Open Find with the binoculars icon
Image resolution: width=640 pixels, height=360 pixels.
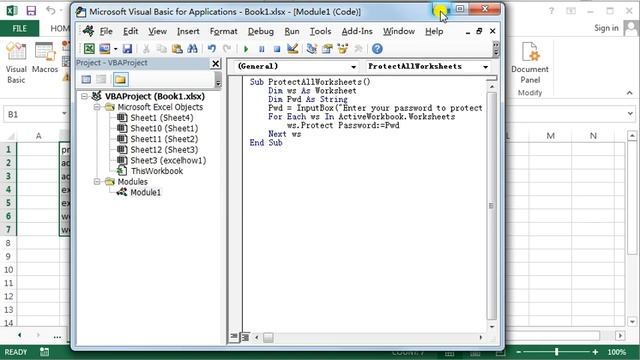(x=192, y=49)
